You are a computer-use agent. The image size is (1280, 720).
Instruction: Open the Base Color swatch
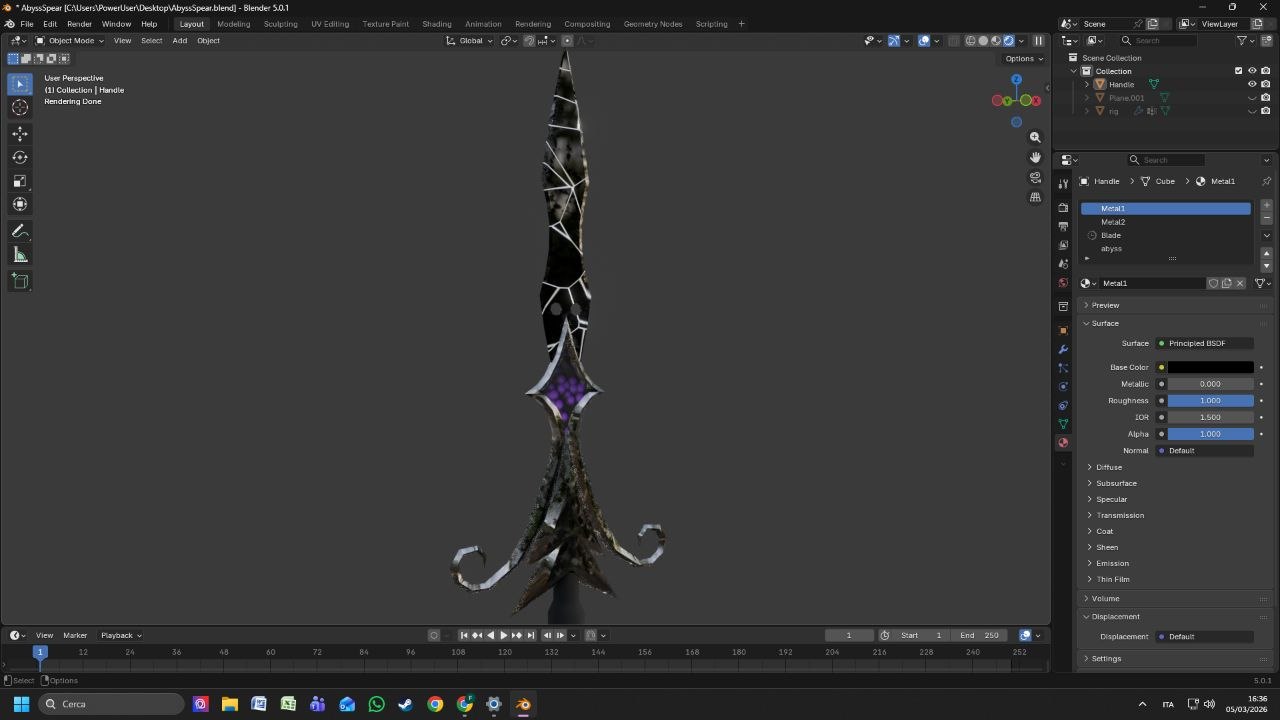(1210, 367)
